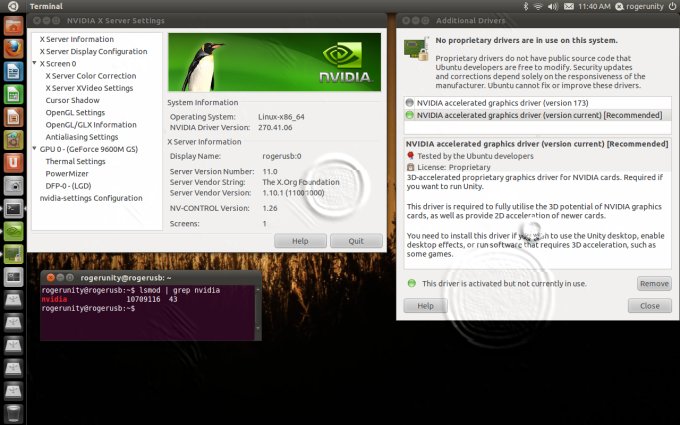Open Ubuntu Software Center launcher icon
Screen dimensions: 680x425
click(x=13, y=140)
